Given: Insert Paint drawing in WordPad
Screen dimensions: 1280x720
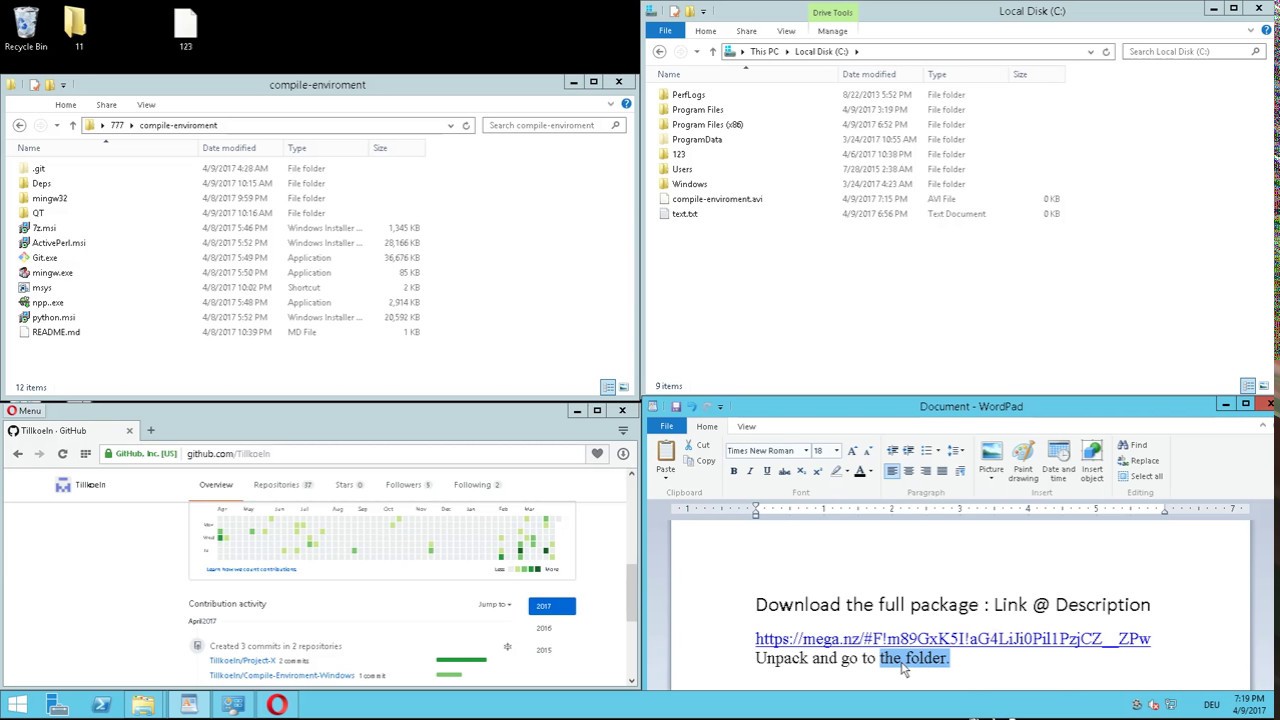Looking at the screenshot, I should [1023, 459].
